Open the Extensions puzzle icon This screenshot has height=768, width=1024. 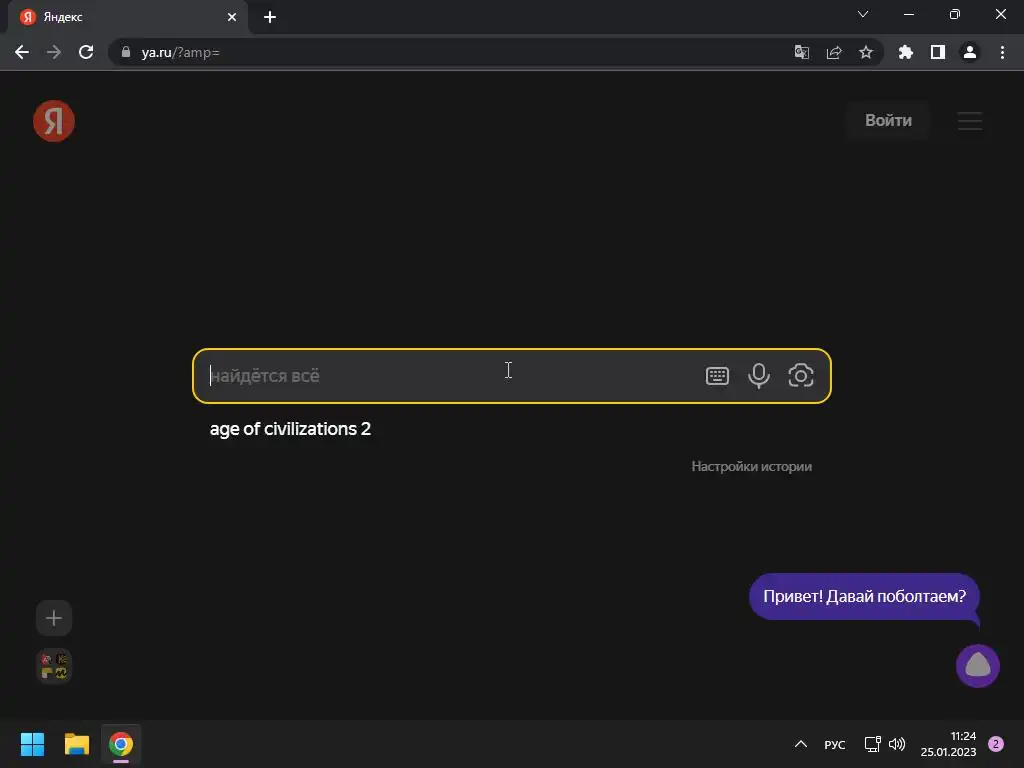(905, 52)
